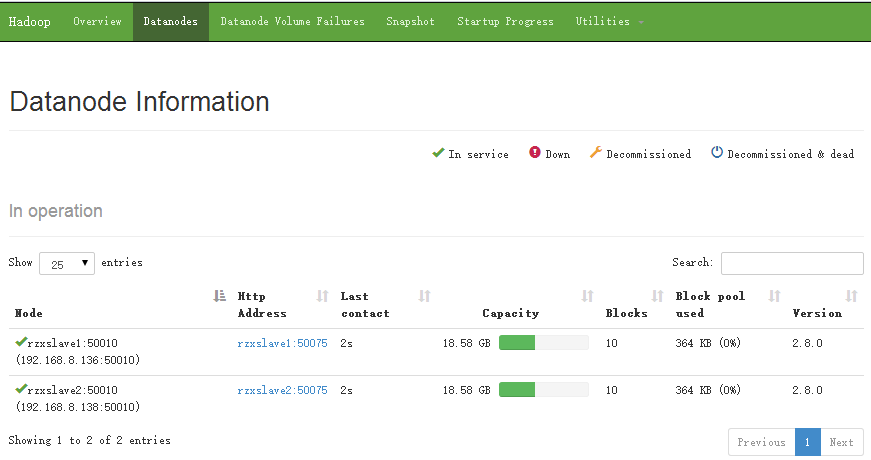Click page 1 pagination button
This screenshot has height=460, width=871.
808,442
